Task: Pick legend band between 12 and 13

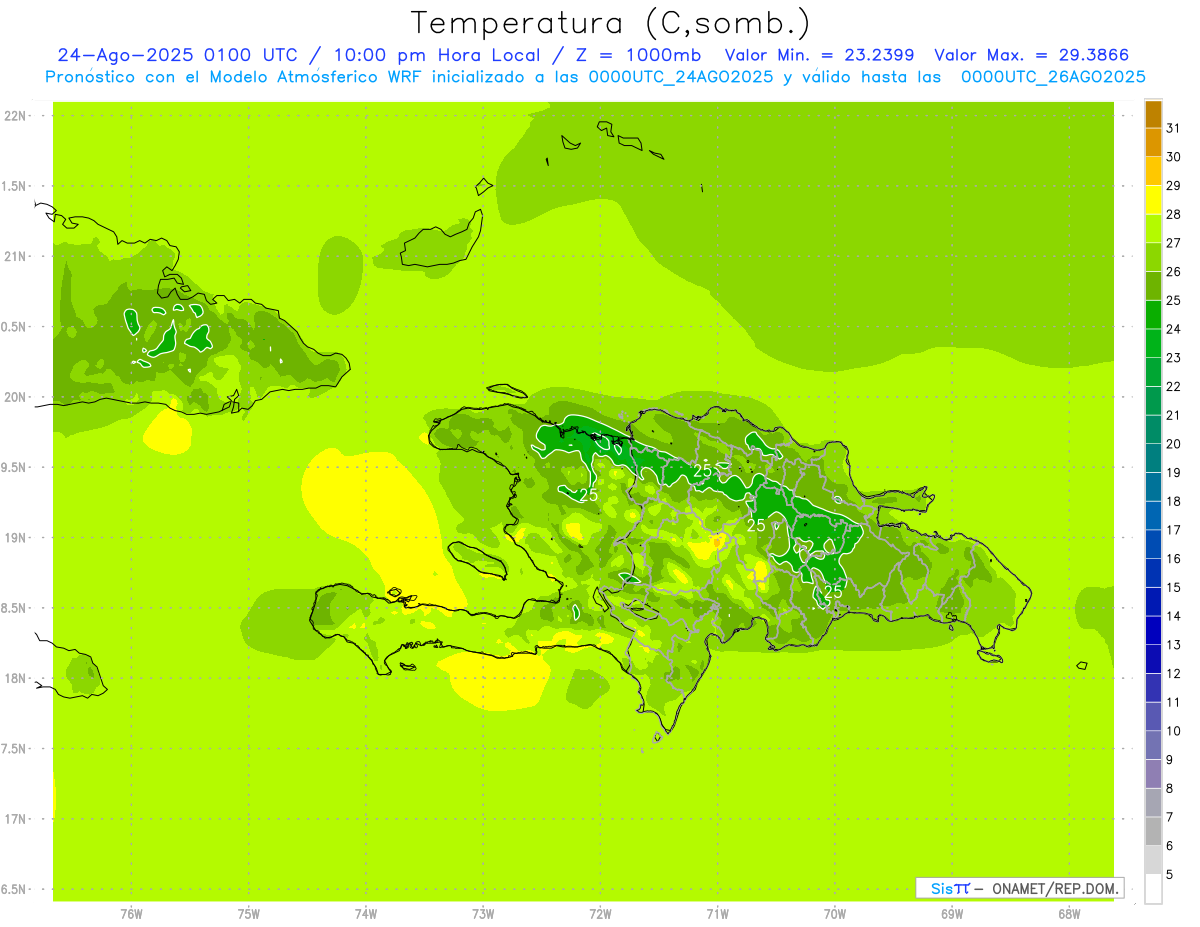Action: (1153, 659)
